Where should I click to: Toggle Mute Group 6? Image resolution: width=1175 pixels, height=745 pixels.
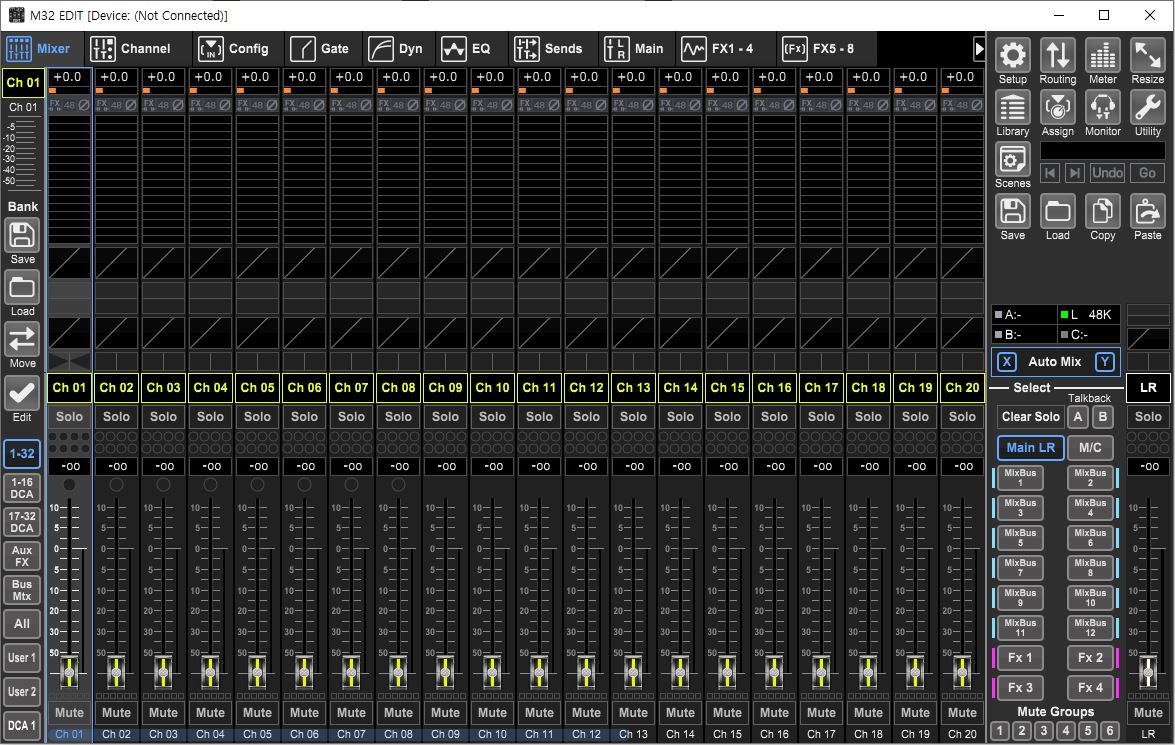[1111, 731]
